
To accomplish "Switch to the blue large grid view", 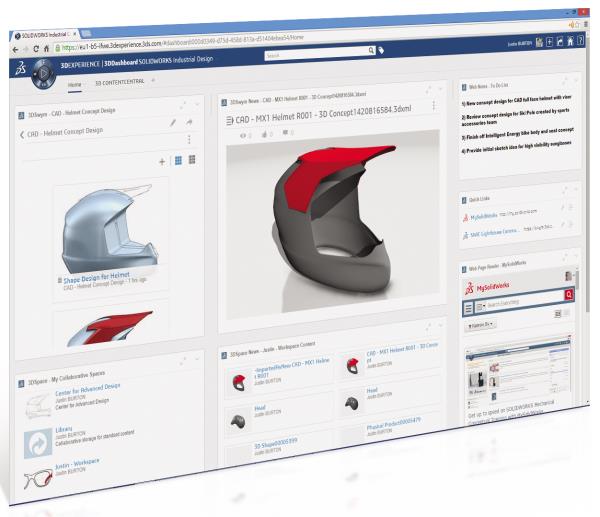I will coord(178,160).
